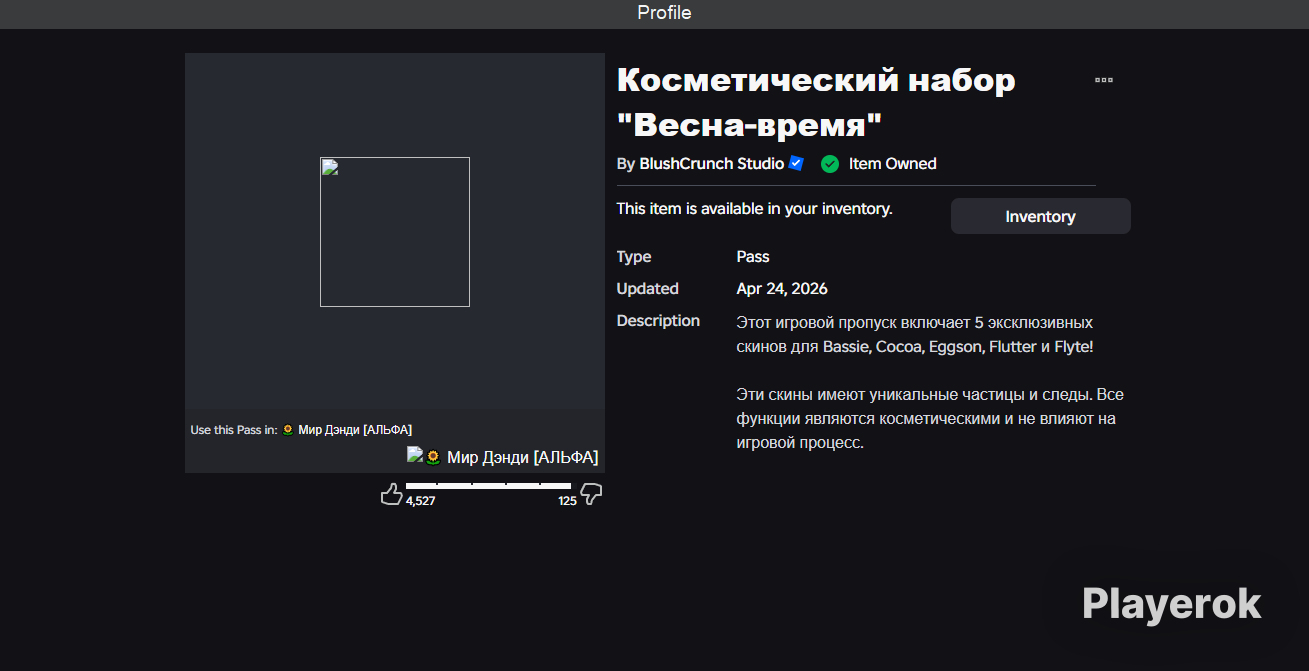Click the thumbs down dislike icon
The height and width of the screenshot is (671, 1309).
coord(592,493)
